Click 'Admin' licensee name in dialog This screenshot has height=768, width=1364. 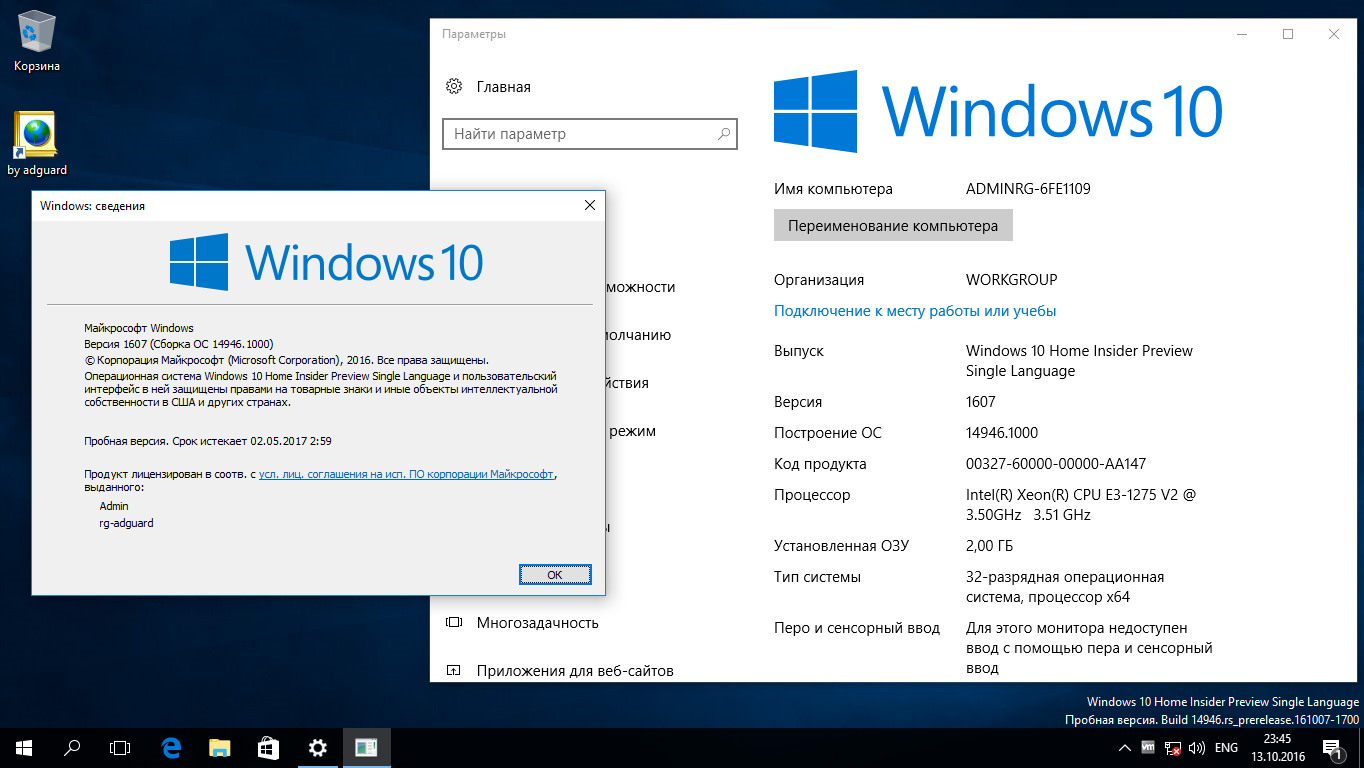click(114, 506)
